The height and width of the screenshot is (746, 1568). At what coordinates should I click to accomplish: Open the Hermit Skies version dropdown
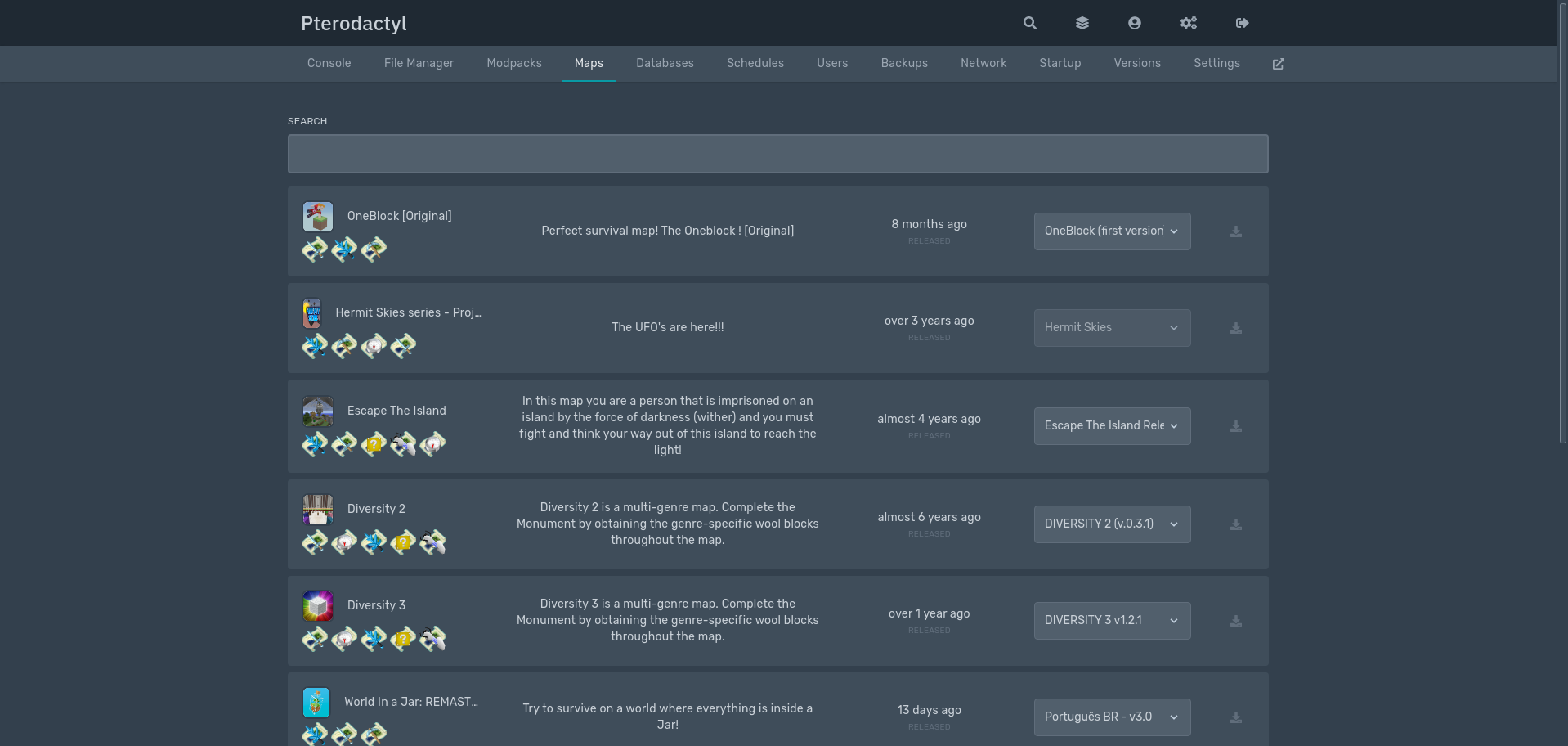tap(1111, 328)
